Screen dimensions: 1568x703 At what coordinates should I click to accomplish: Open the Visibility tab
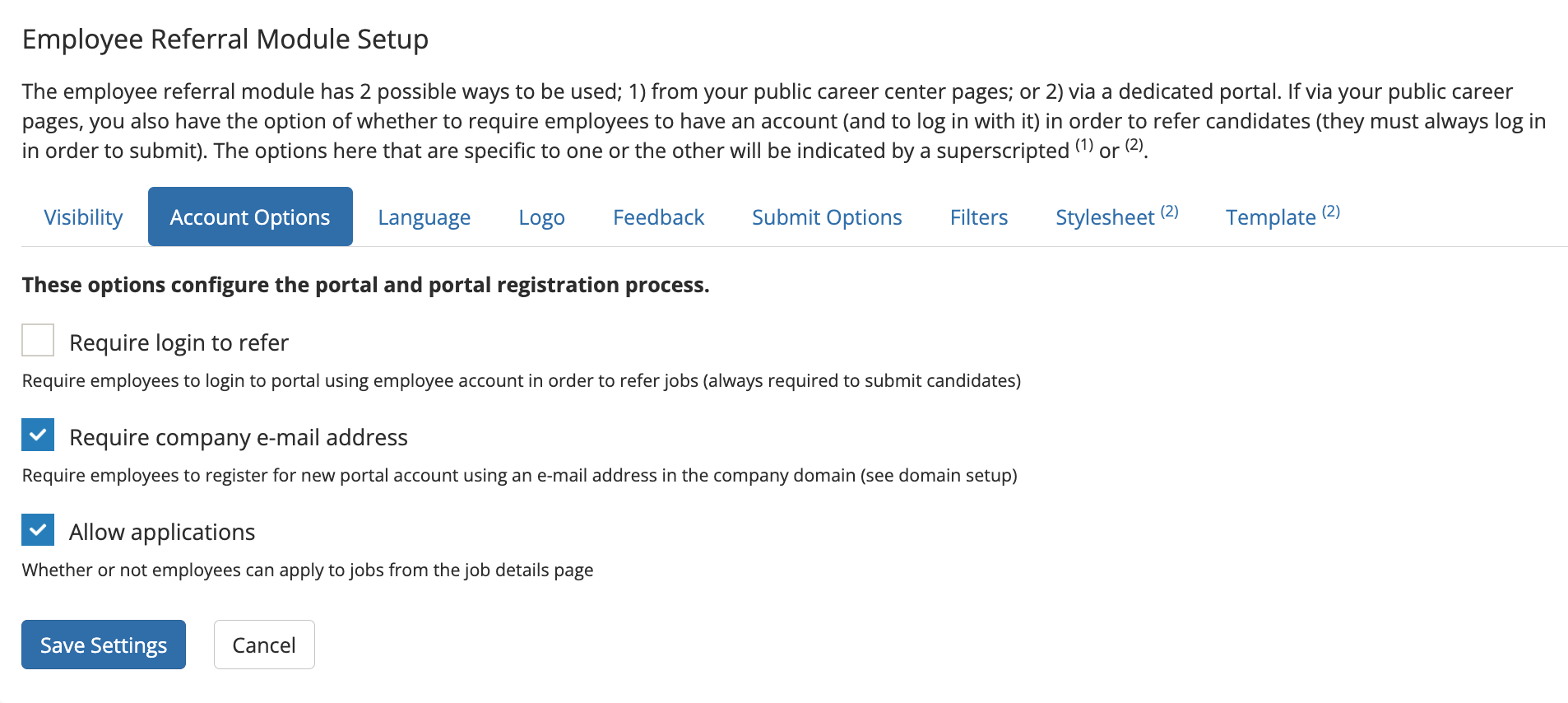coord(83,217)
